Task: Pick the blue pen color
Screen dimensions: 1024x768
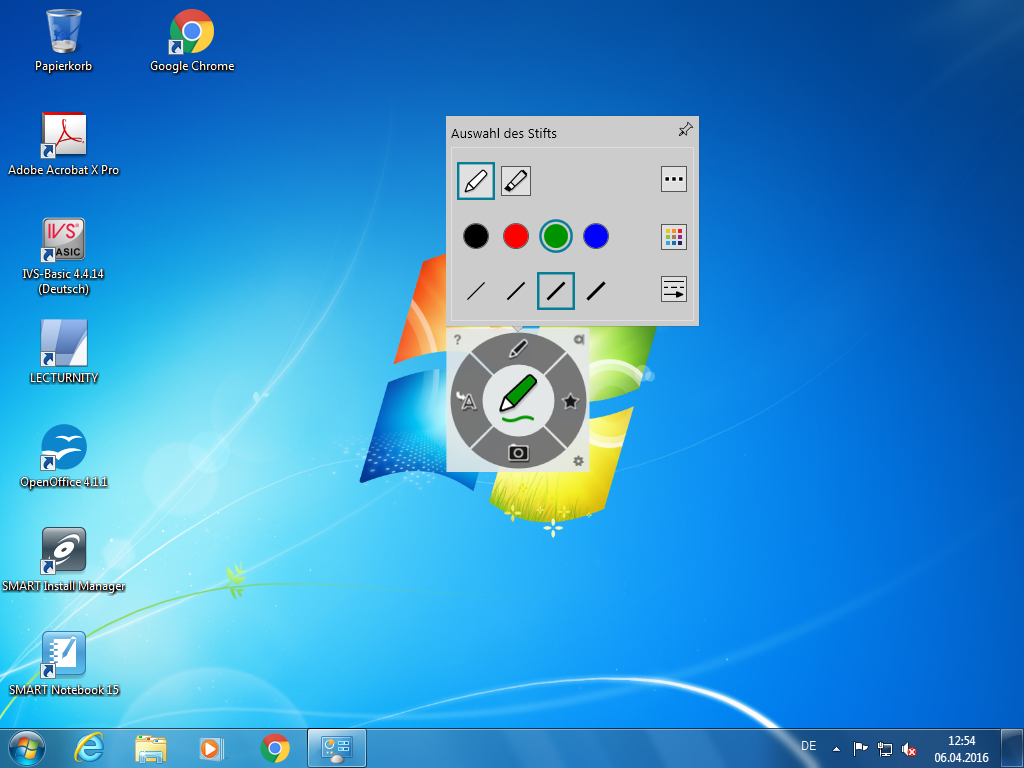Action: [596, 237]
